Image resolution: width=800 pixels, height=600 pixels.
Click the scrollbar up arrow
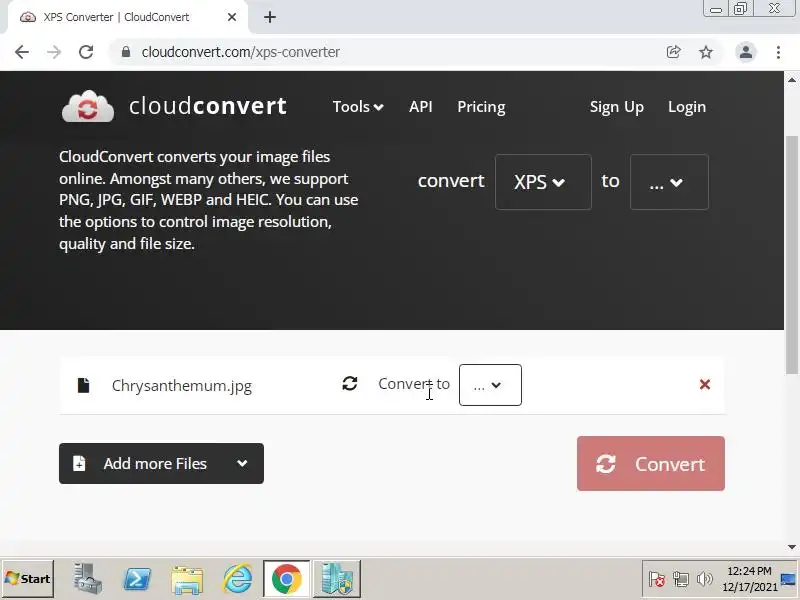(791, 80)
